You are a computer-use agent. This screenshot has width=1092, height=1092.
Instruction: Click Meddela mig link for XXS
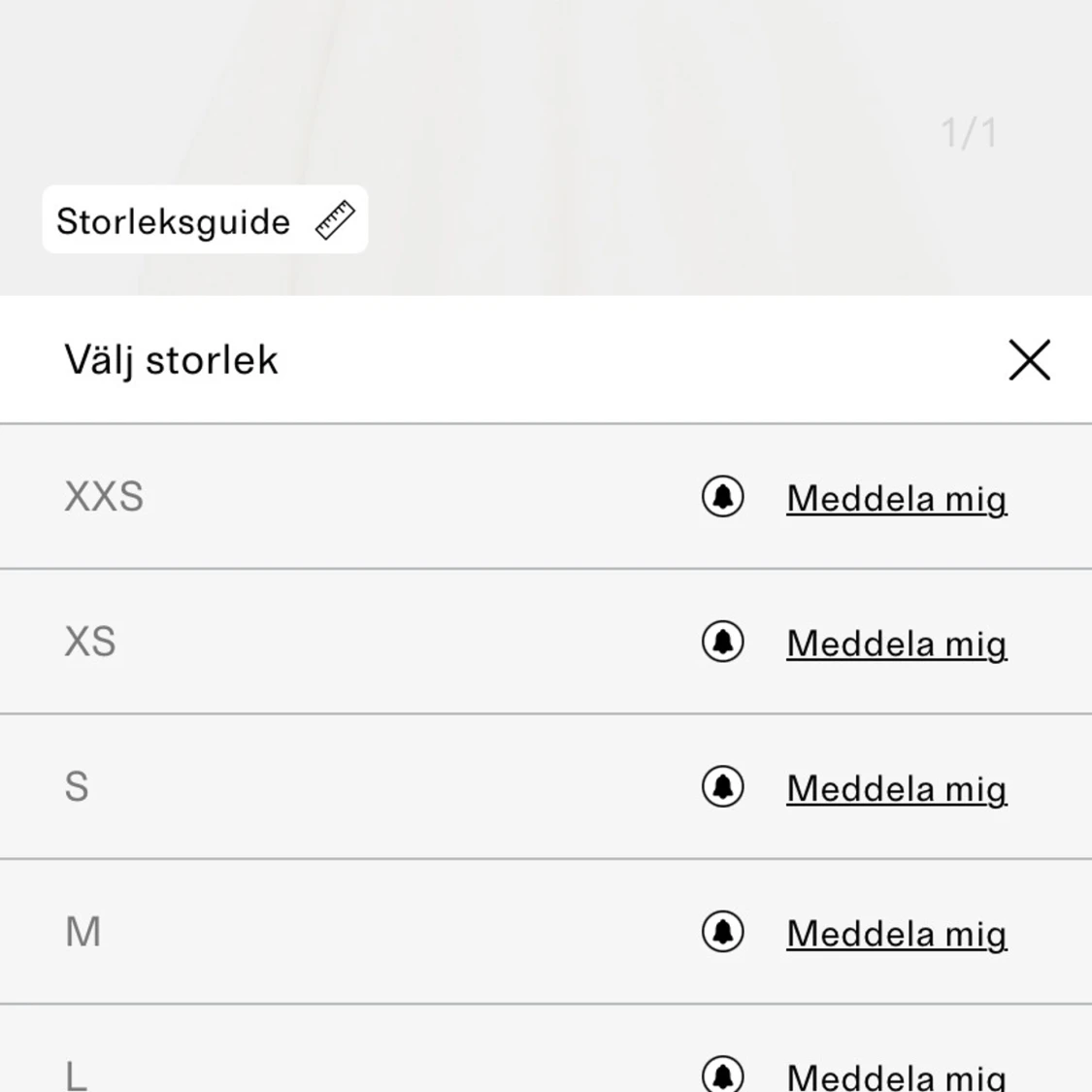(896, 499)
